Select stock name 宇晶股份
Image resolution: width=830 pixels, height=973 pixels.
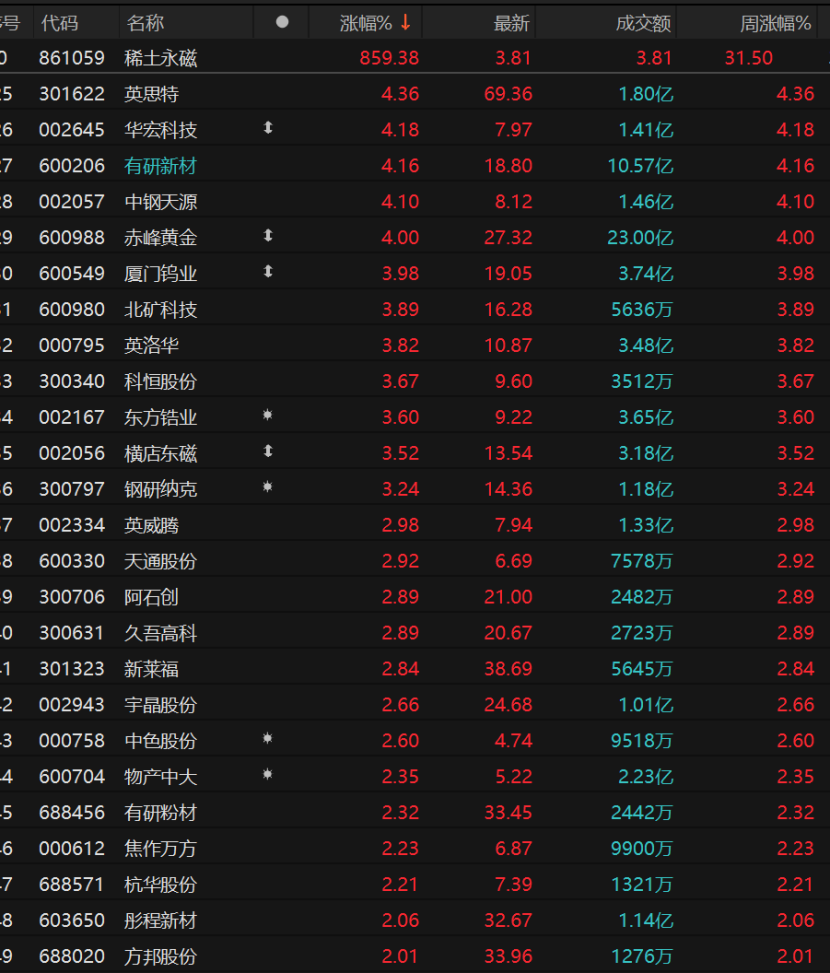click(x=161, y=705)
